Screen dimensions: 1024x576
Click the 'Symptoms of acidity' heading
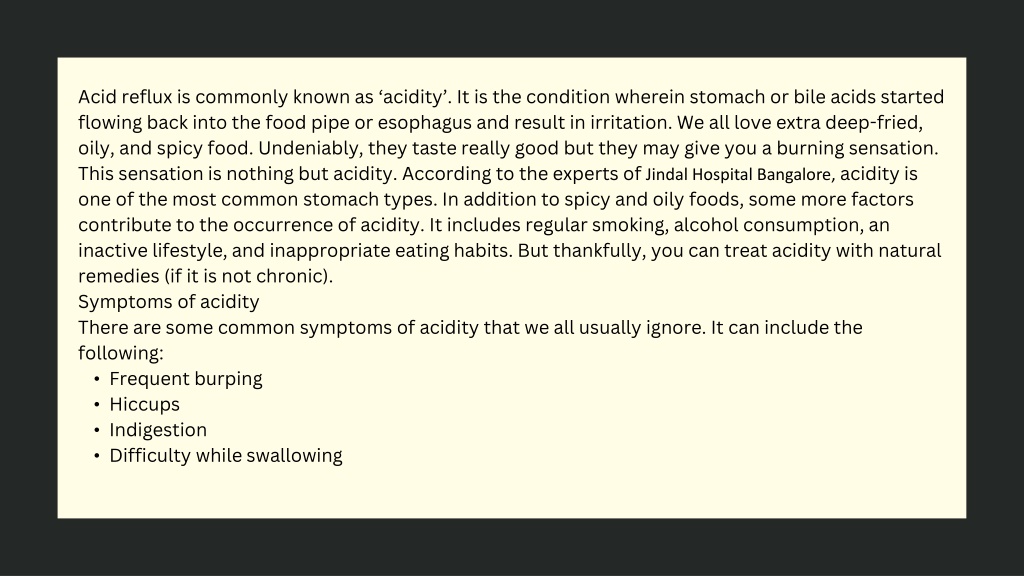click(x=168, y=302)
